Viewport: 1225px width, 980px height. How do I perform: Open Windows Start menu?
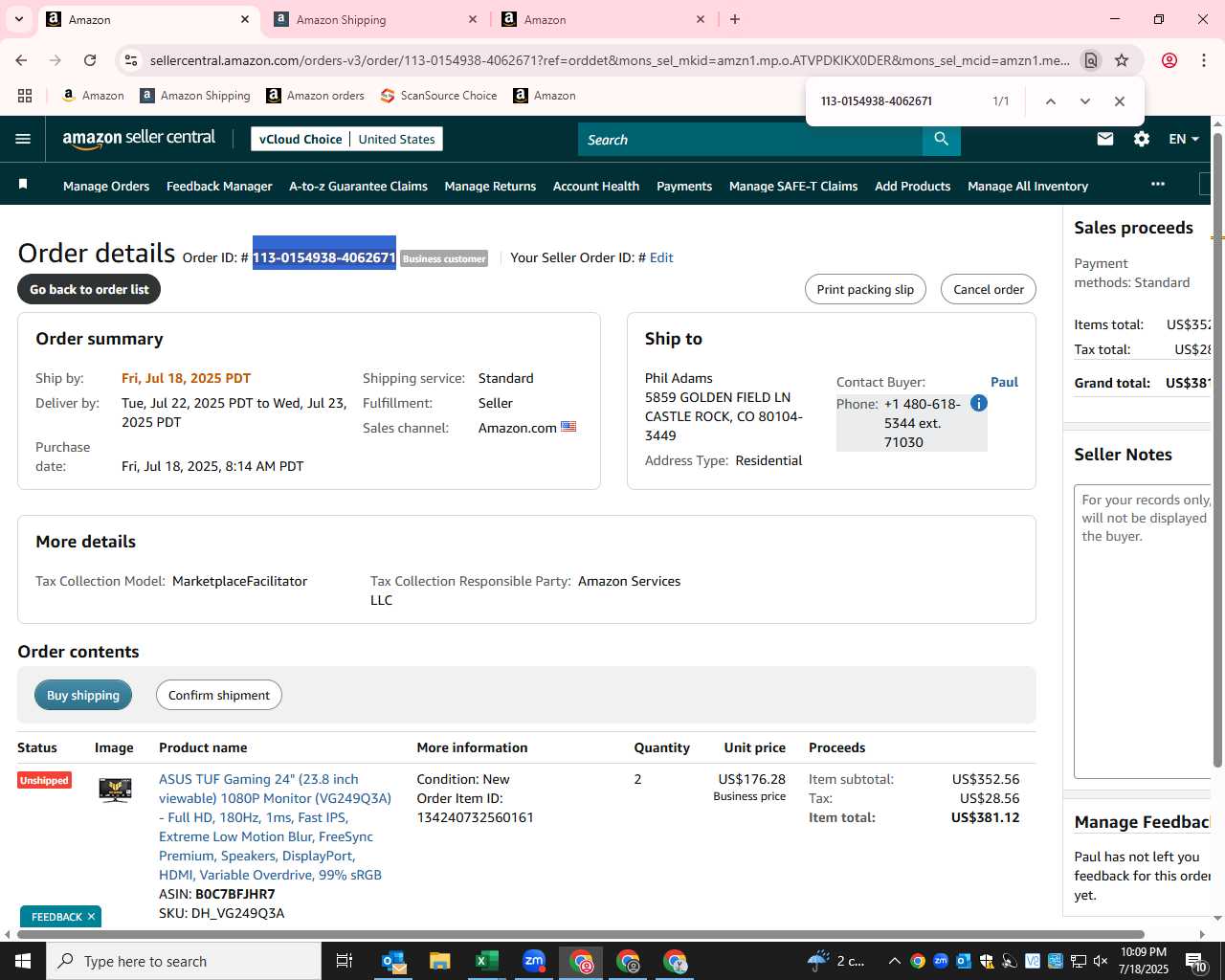(x=23, y=961)
